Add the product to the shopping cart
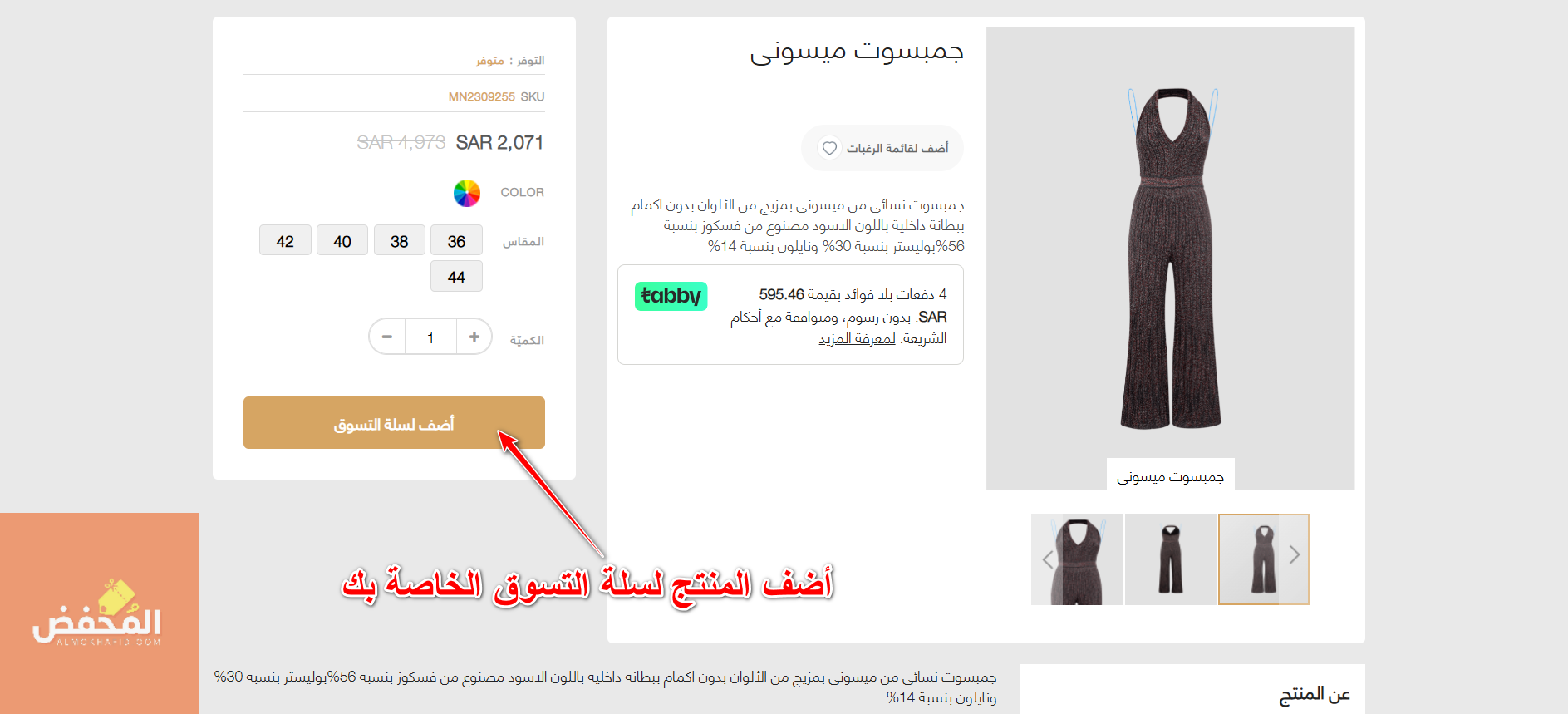 pos(394,422)
